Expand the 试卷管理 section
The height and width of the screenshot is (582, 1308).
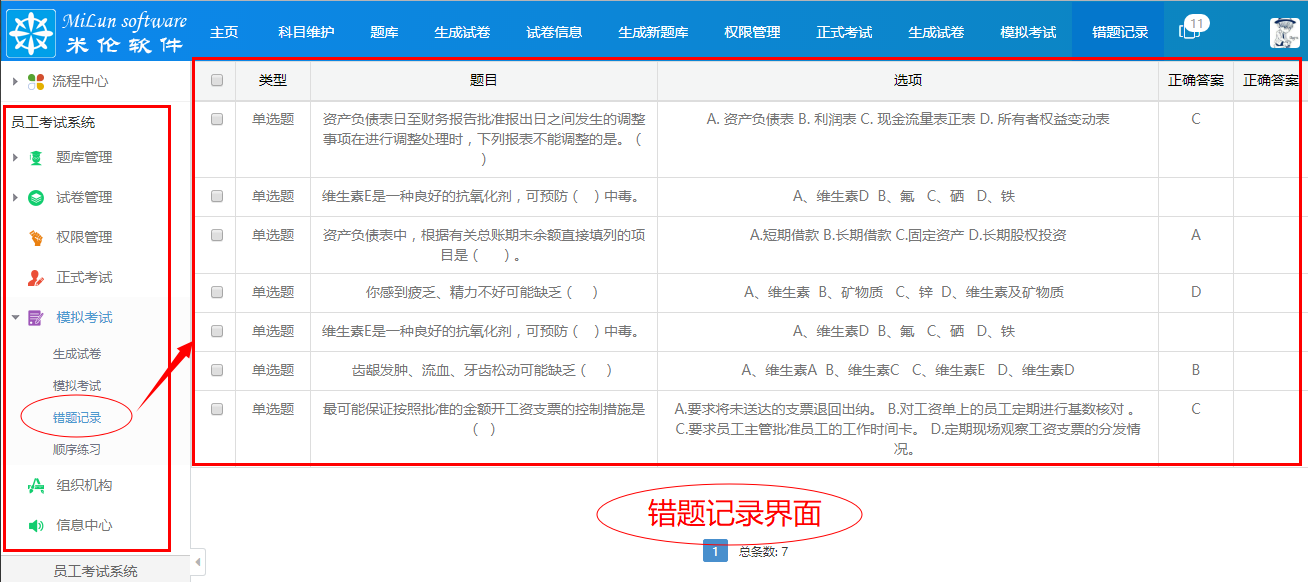pyautogui.click(x=14, y=197)
